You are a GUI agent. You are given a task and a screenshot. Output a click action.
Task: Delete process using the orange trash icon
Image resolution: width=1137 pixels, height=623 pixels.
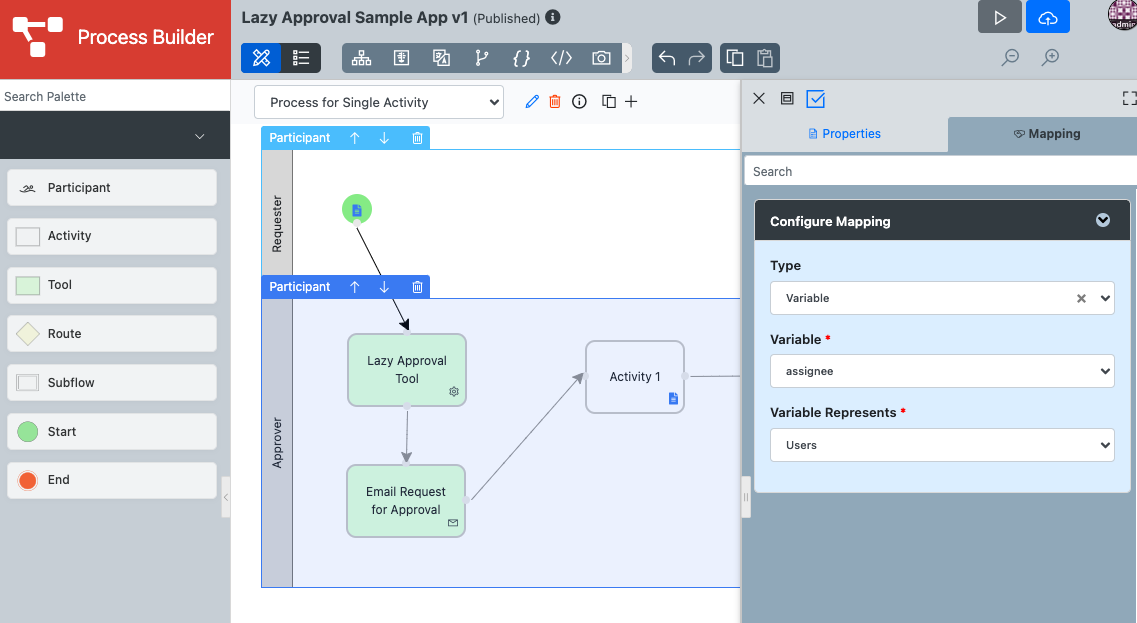555,102
